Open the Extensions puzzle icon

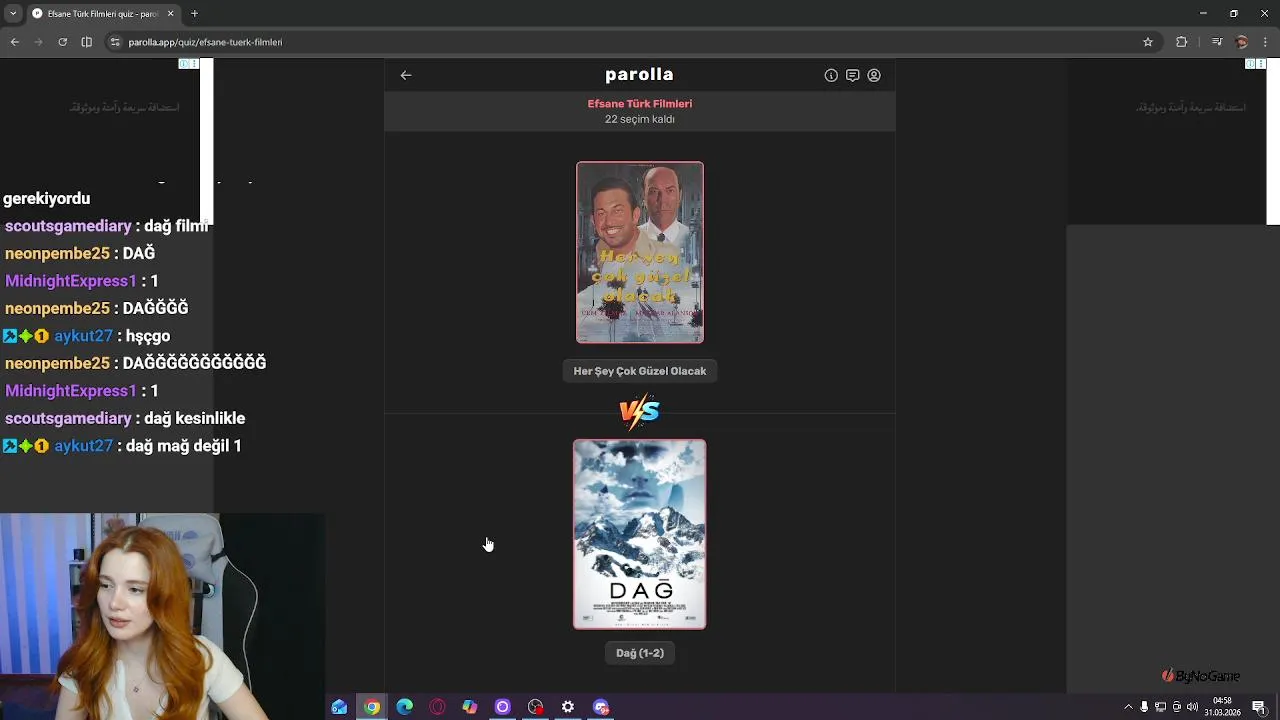[1181, 42]
